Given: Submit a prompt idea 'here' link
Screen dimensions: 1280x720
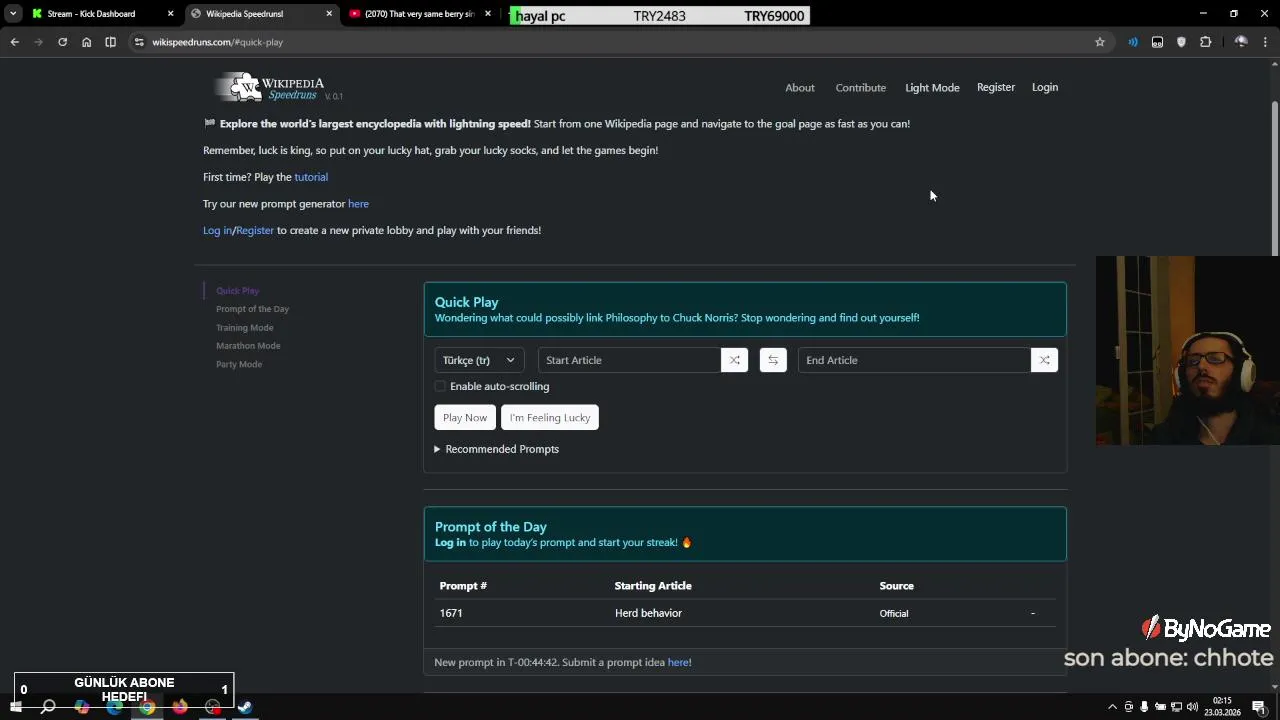Looking at the screenshot, I should (678, 662).
